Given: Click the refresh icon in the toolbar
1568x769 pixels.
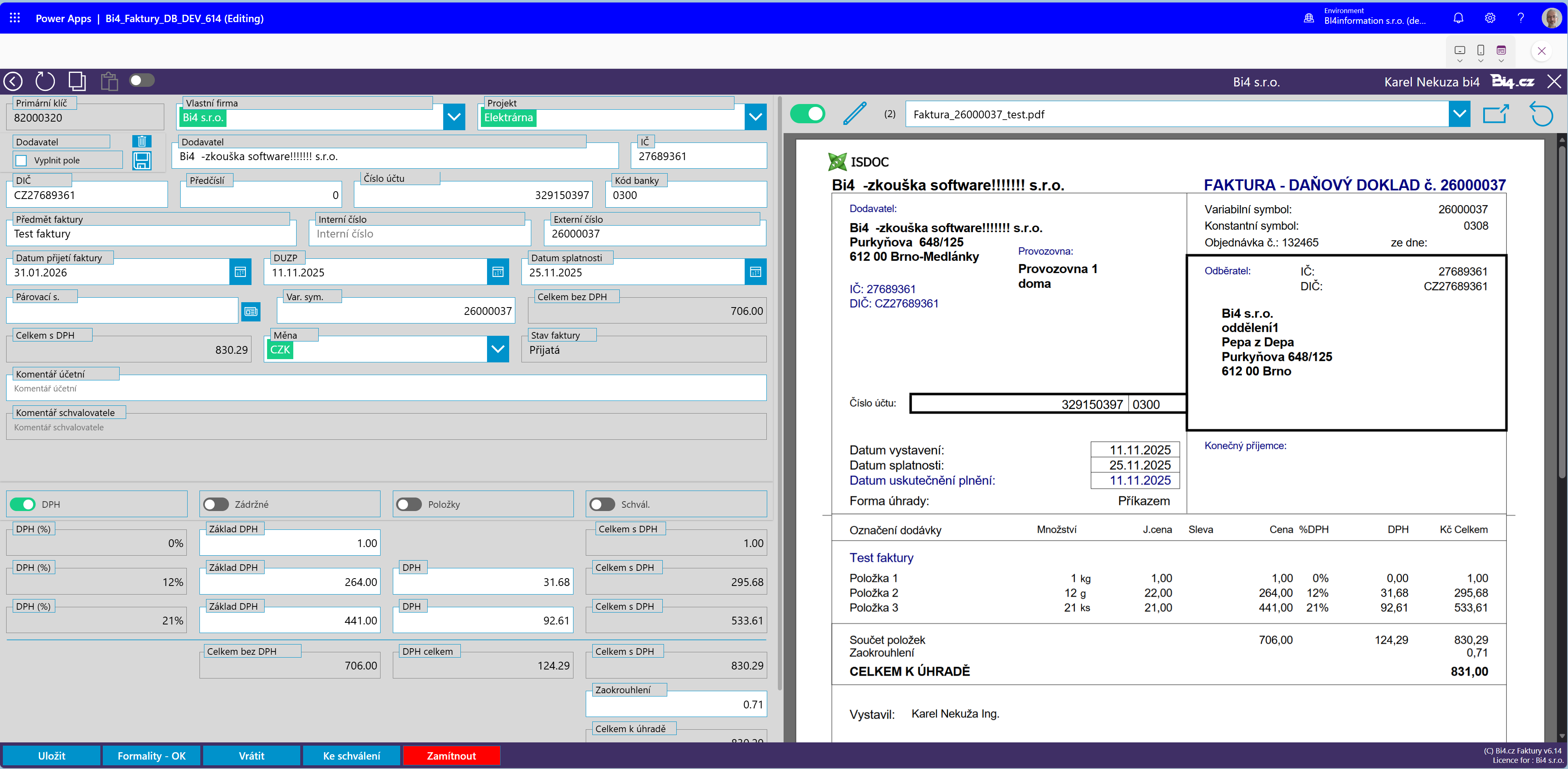Looking at the screenshot, I should click(45, 81).
